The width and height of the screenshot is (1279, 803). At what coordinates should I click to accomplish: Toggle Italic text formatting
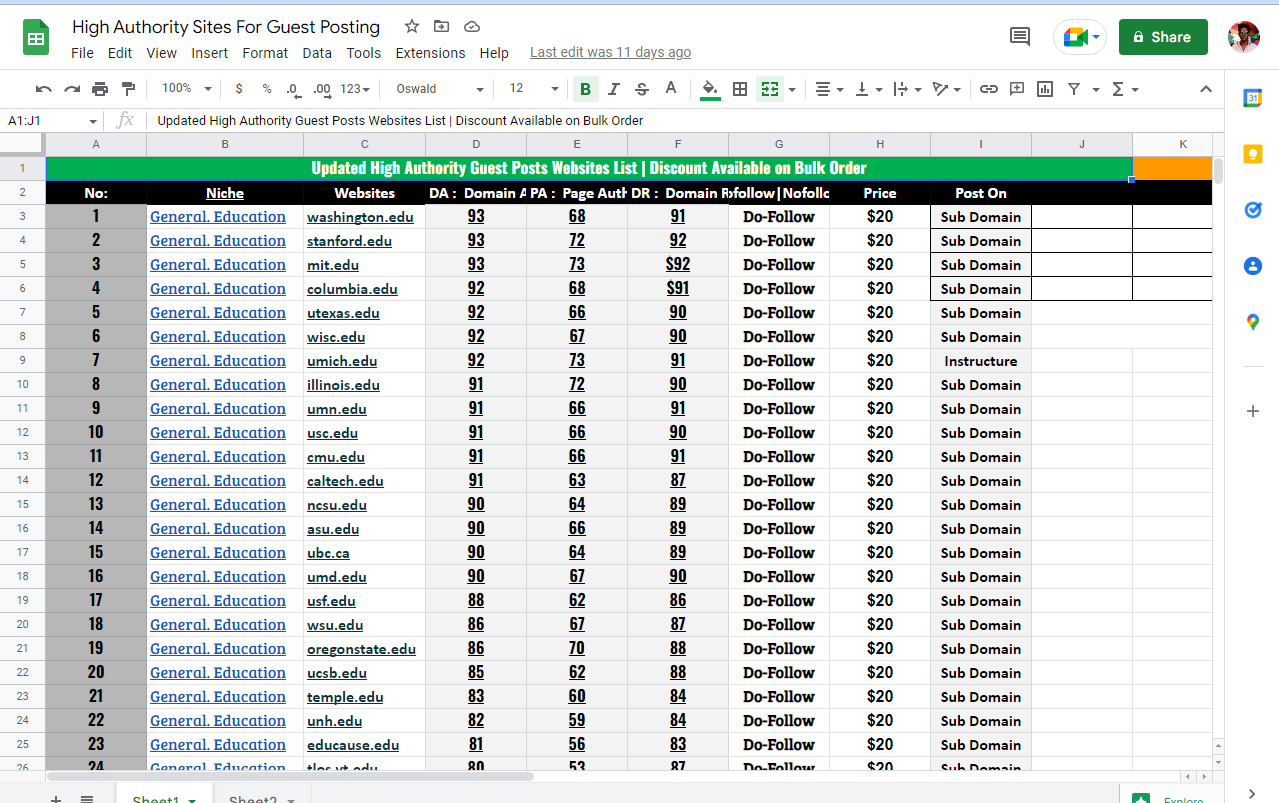613,89
